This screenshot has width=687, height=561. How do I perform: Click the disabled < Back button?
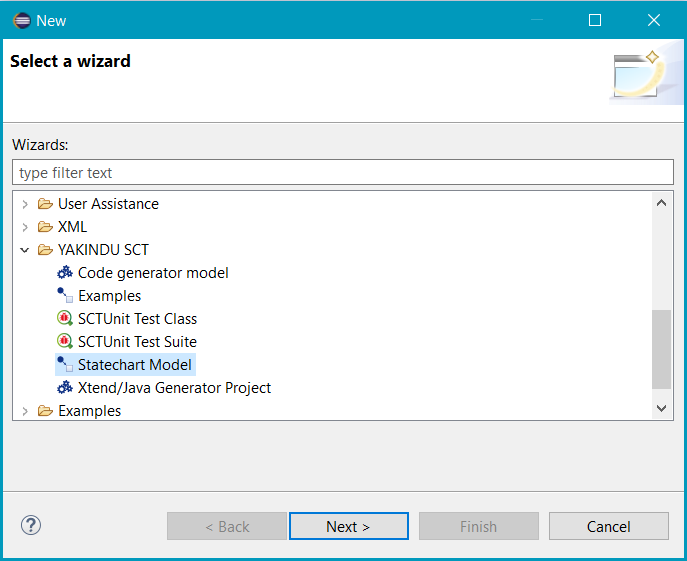click(227, 526)
